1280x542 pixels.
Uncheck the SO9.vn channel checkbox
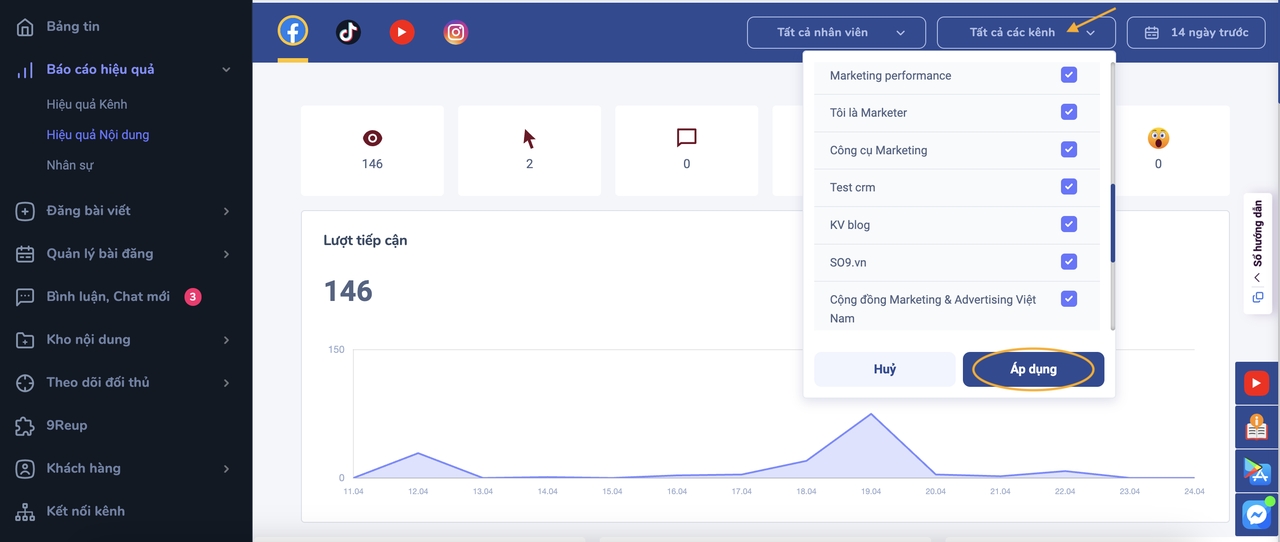[1069, 262]
